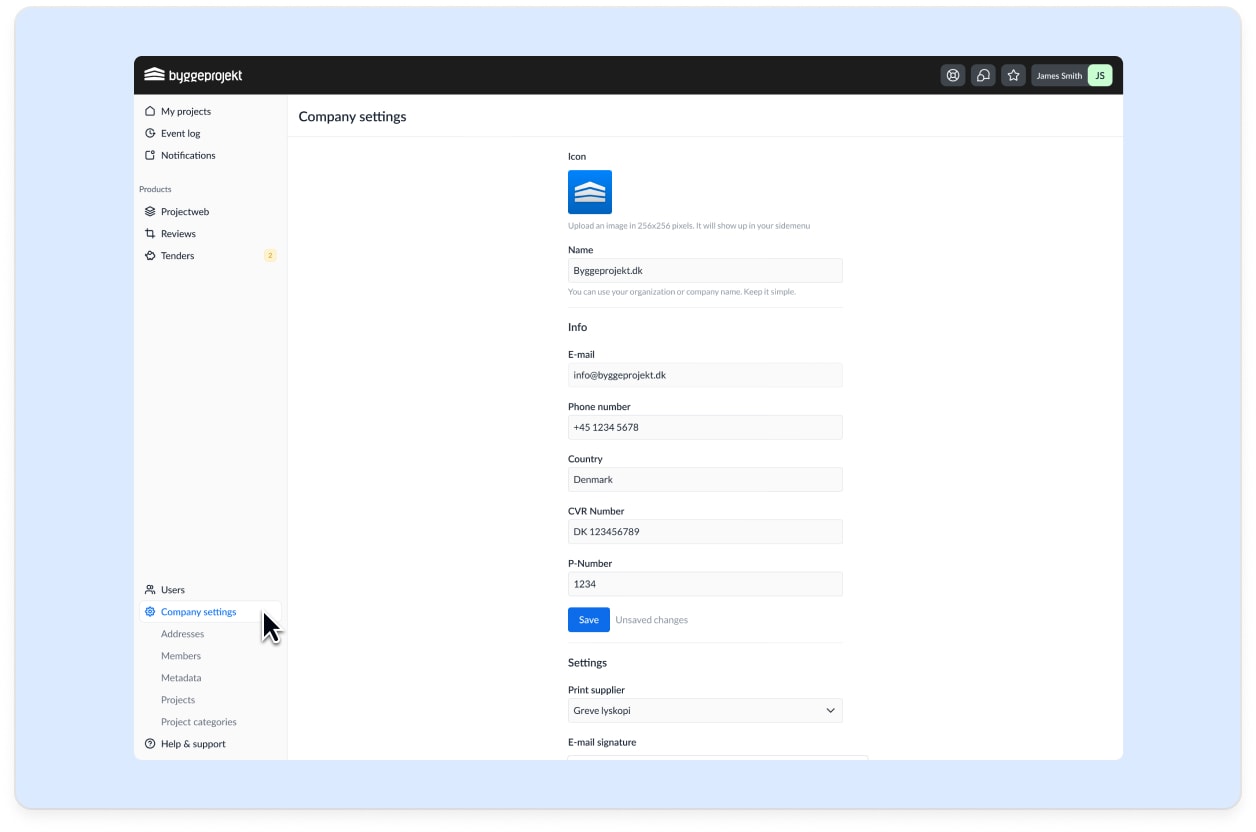Go to Notifications in the sidebar
1256x832 pixels.
(187, 156)
